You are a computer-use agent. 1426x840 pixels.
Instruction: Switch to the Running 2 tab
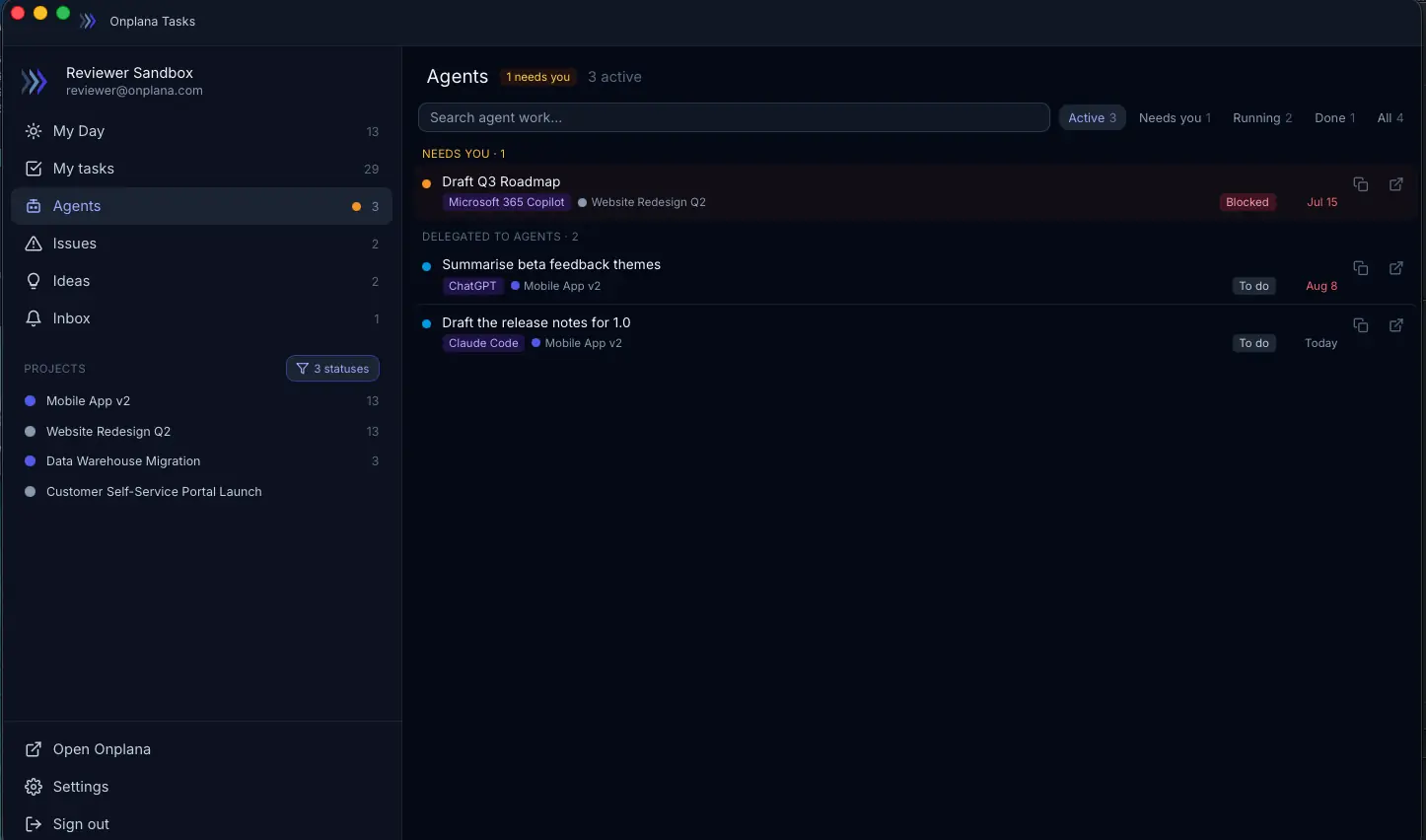tap(1262, 117)
